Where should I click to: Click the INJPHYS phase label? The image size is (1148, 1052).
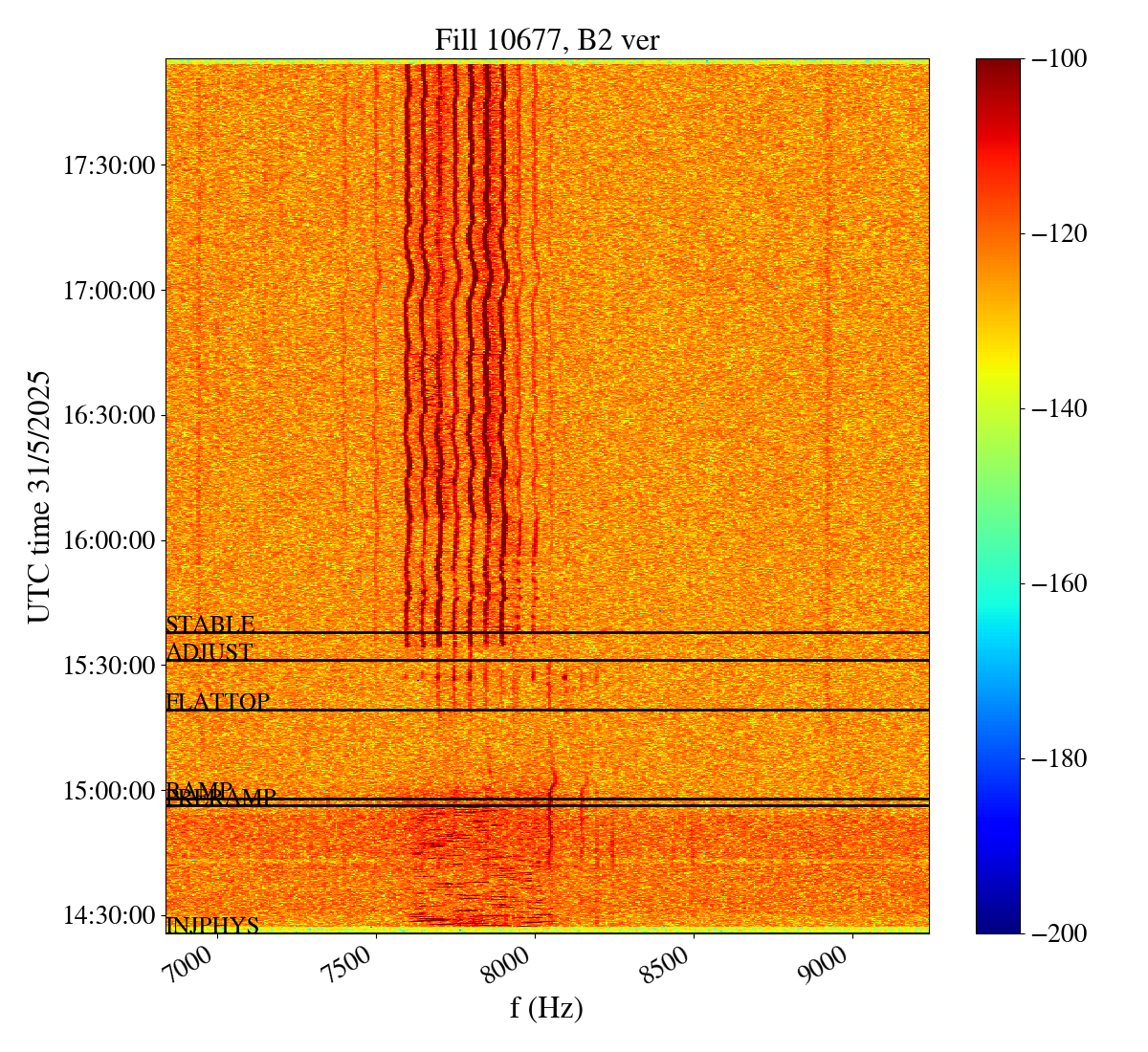click(x=212, y=926)
